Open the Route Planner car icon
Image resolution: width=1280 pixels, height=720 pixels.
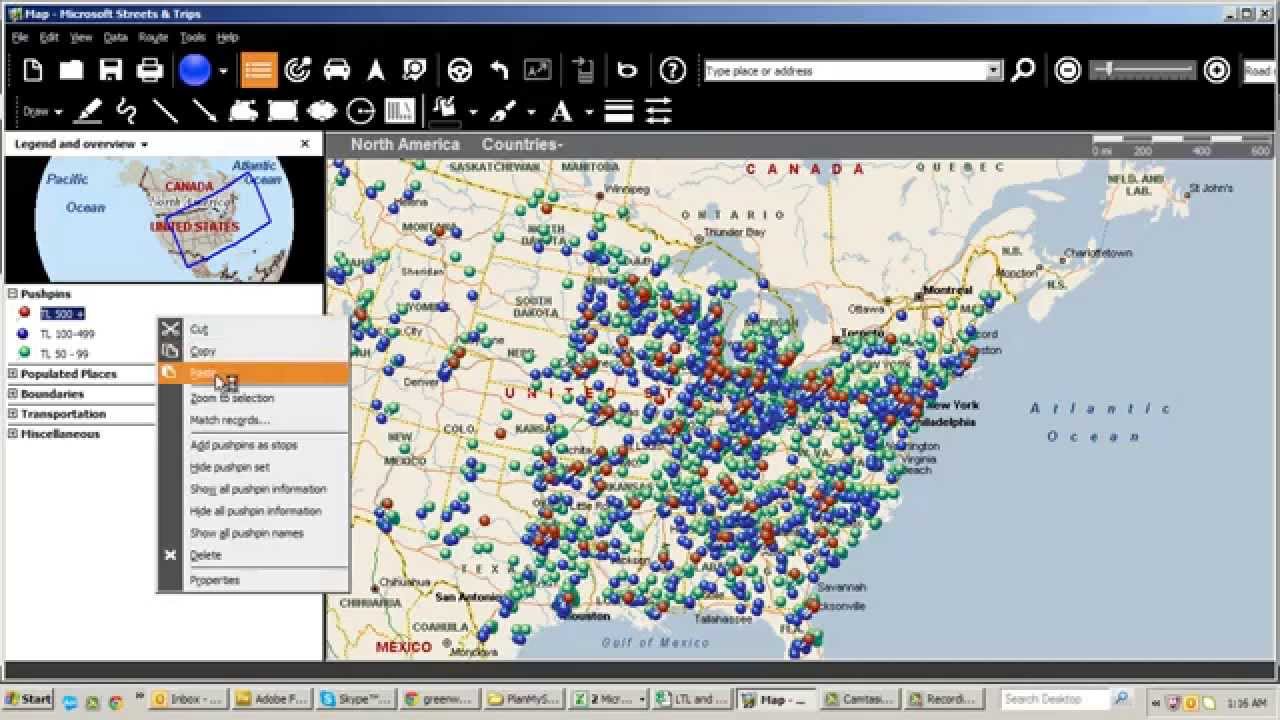click(337, 70)
